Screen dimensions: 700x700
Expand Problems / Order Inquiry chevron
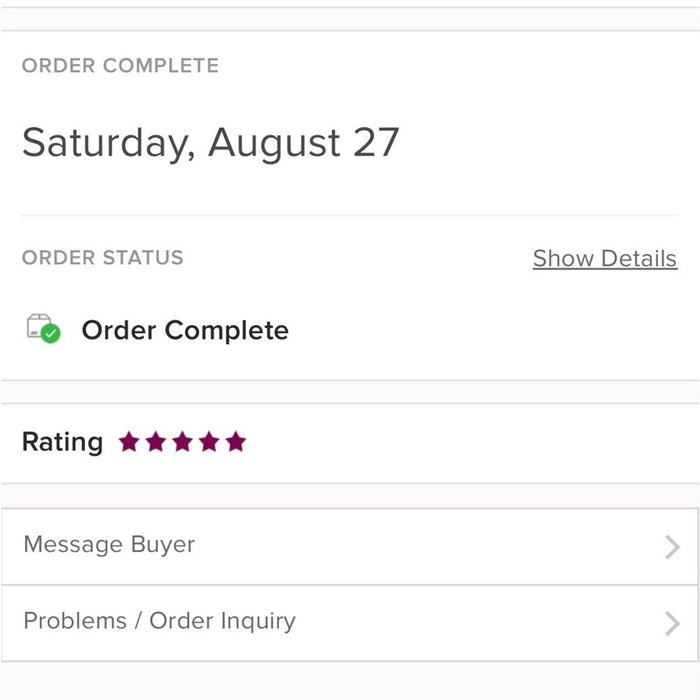pos(672,624)
